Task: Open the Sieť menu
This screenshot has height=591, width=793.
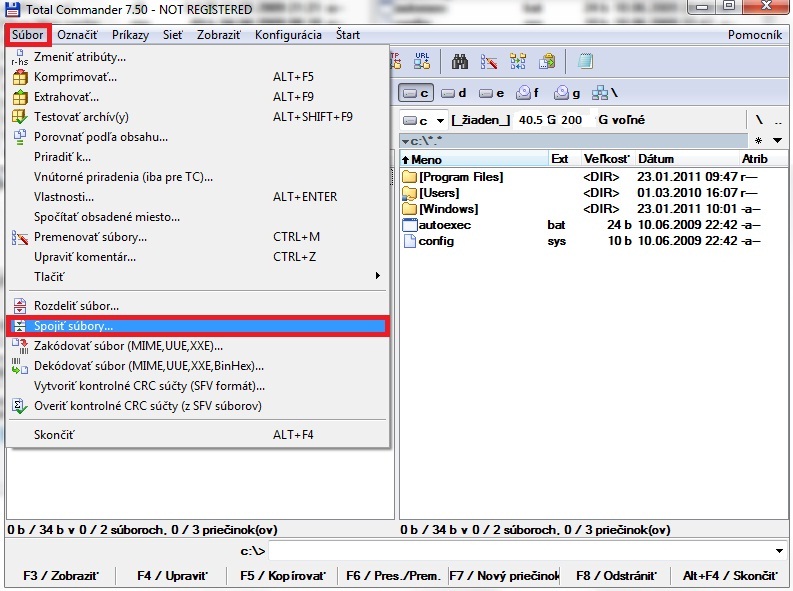Action: tap(172, 35)
